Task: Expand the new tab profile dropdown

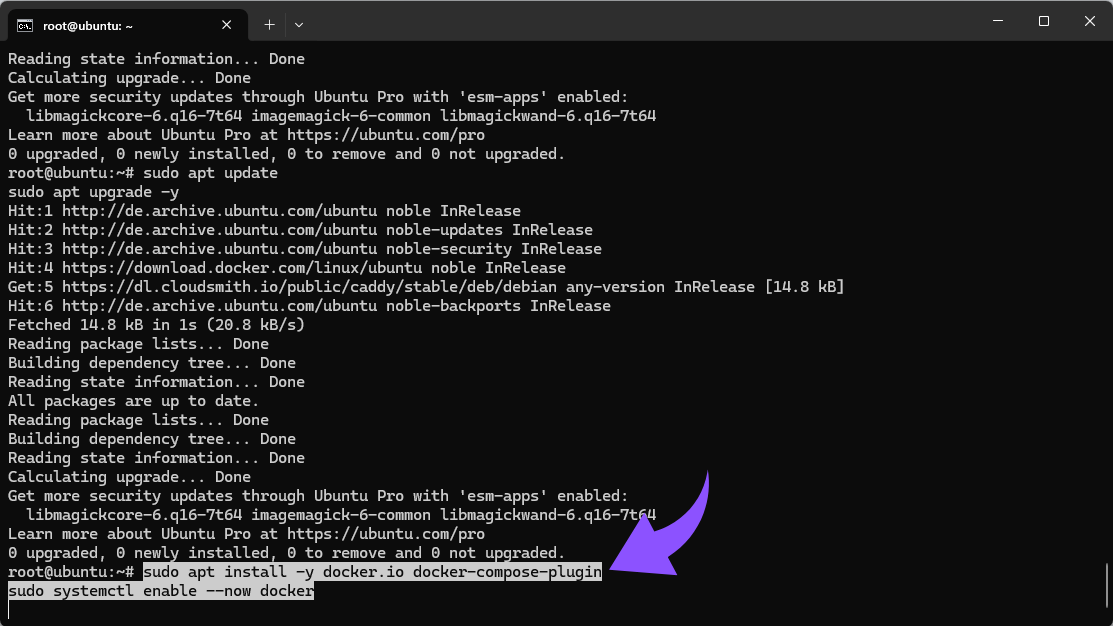Action: coord(299,25)
